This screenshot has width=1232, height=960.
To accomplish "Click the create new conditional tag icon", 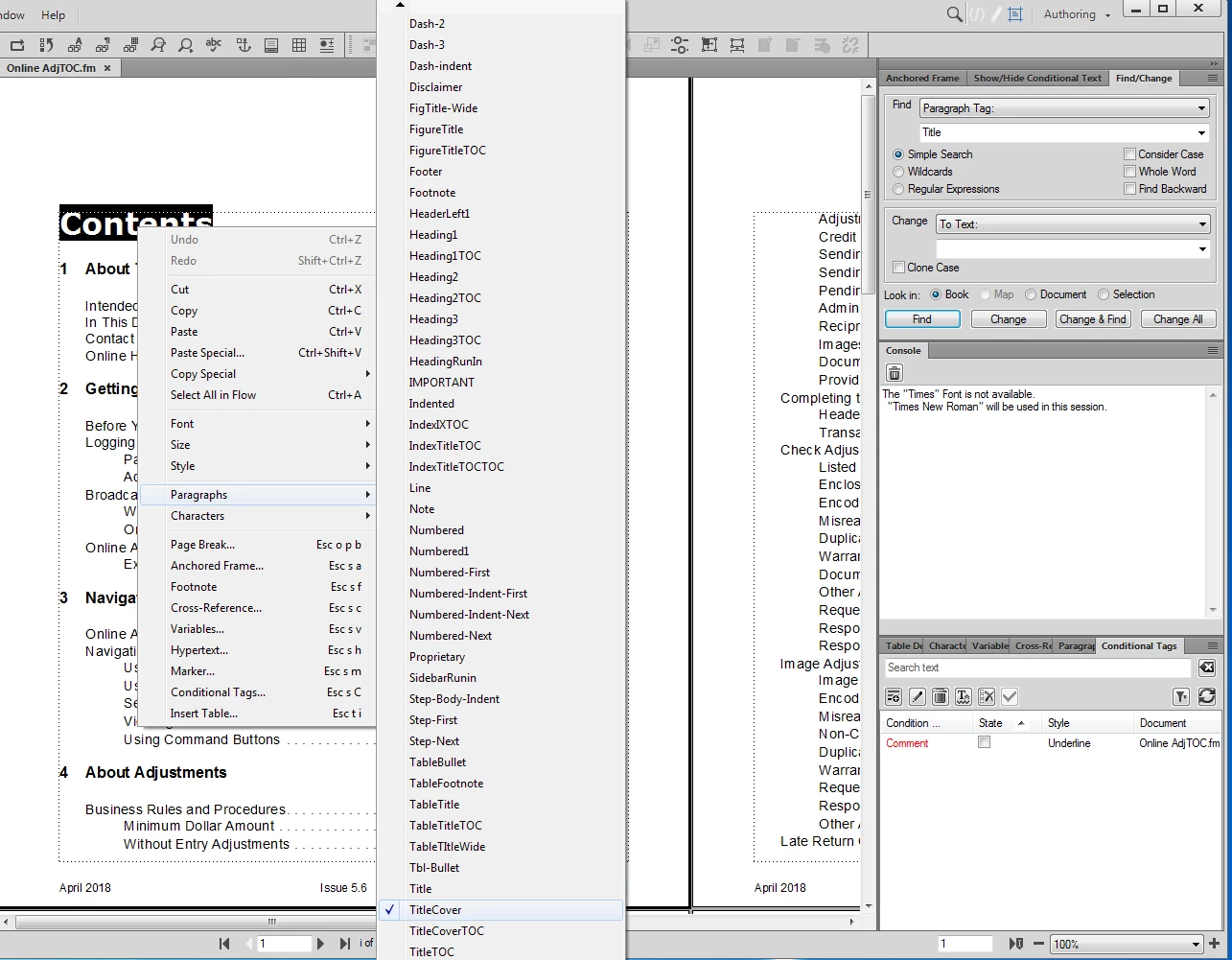I will coord(894,696).
